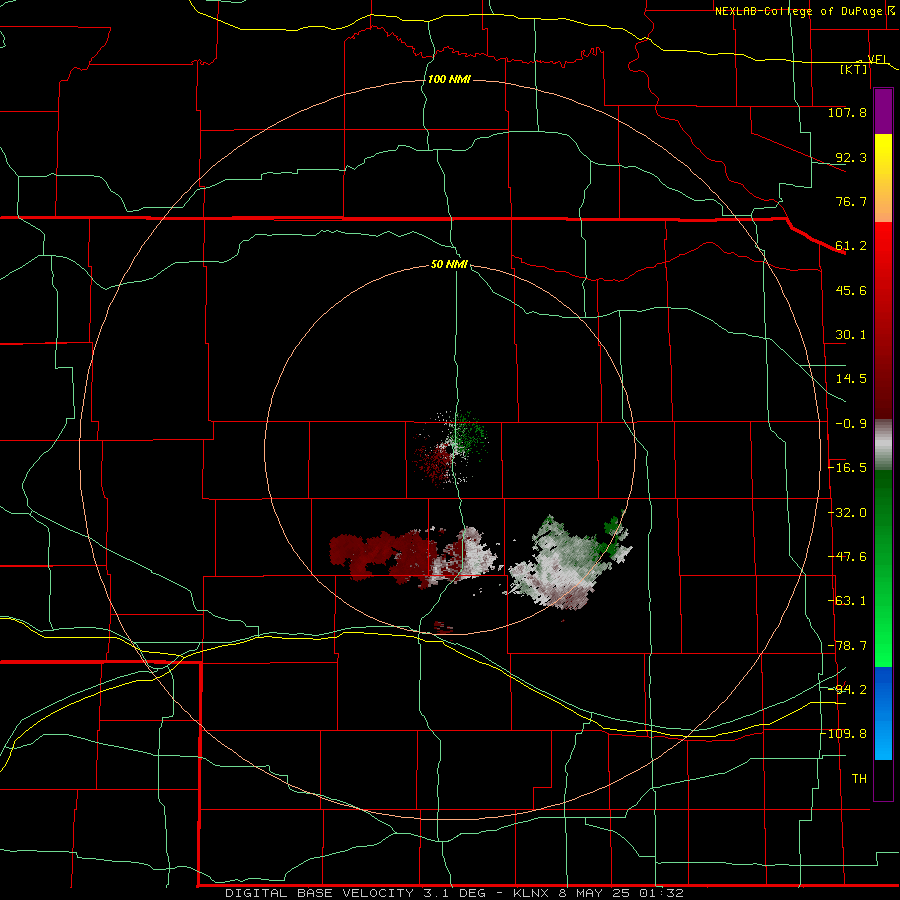Click the 61.2 legend value
Screen dimensions: 900x900
pyautogui.click(x=851, y=246)
